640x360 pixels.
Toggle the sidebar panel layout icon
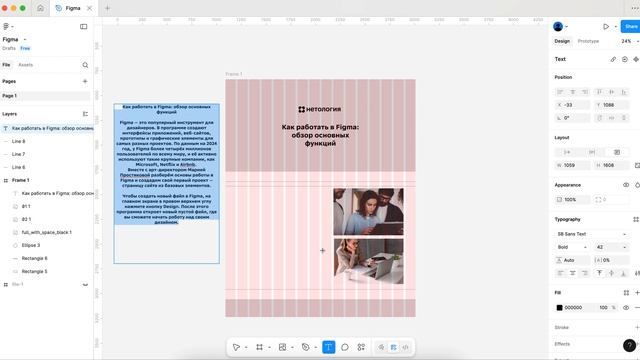(x=83, y=27)
